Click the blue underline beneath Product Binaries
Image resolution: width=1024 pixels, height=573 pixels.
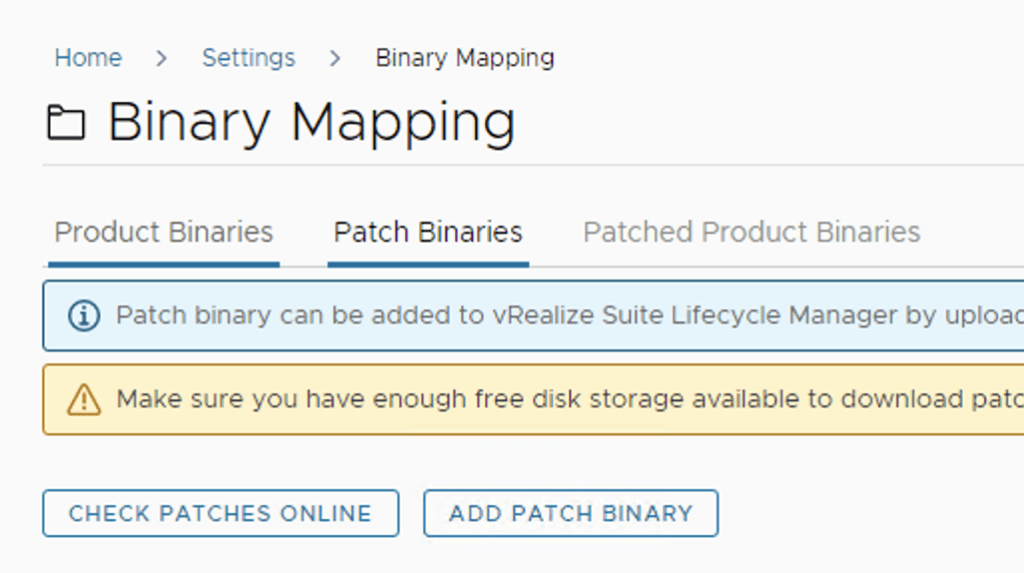pyautogui.click(x=163, y=264)
